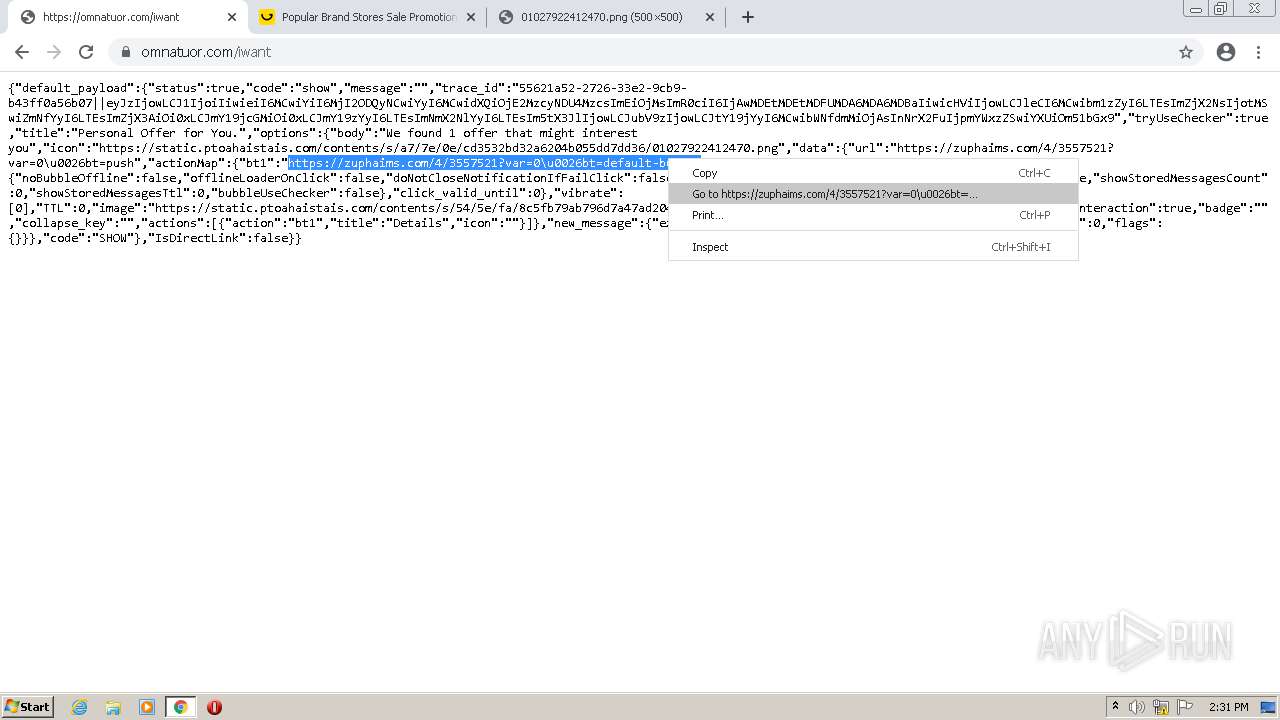Screen dimensions: 1280x720
Task: Bookmark this page with the star icon
Action: (1186, 52)
